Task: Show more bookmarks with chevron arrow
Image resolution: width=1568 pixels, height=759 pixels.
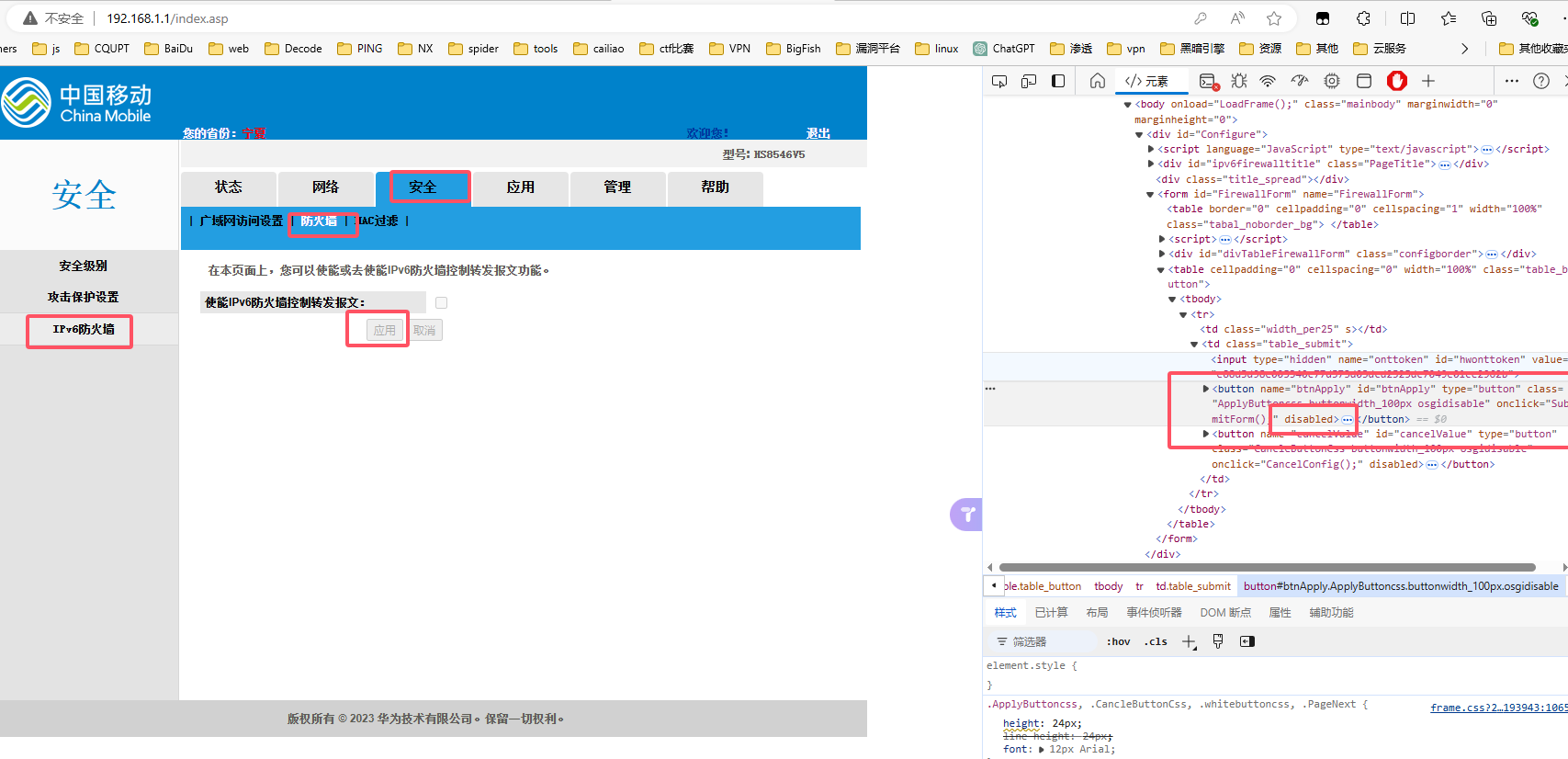Action: click(x=1464, y=49)
